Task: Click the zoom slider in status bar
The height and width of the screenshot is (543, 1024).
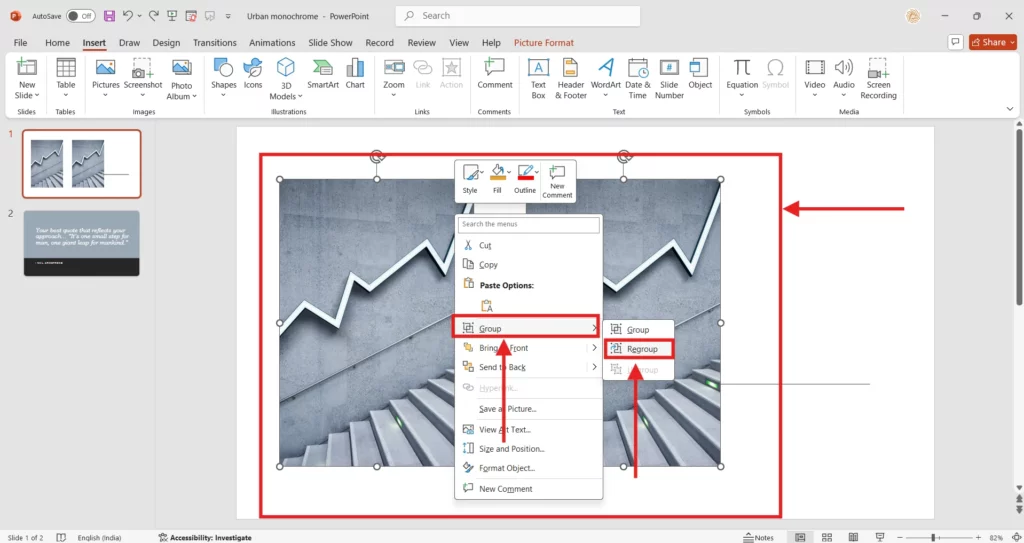Action: coord(932,537)
